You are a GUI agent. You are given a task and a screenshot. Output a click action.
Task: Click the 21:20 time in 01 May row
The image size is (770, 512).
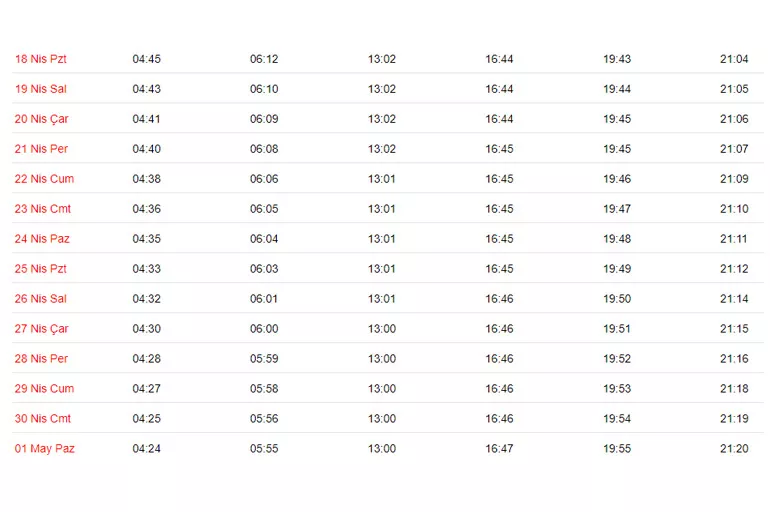(x=734, y=449)
